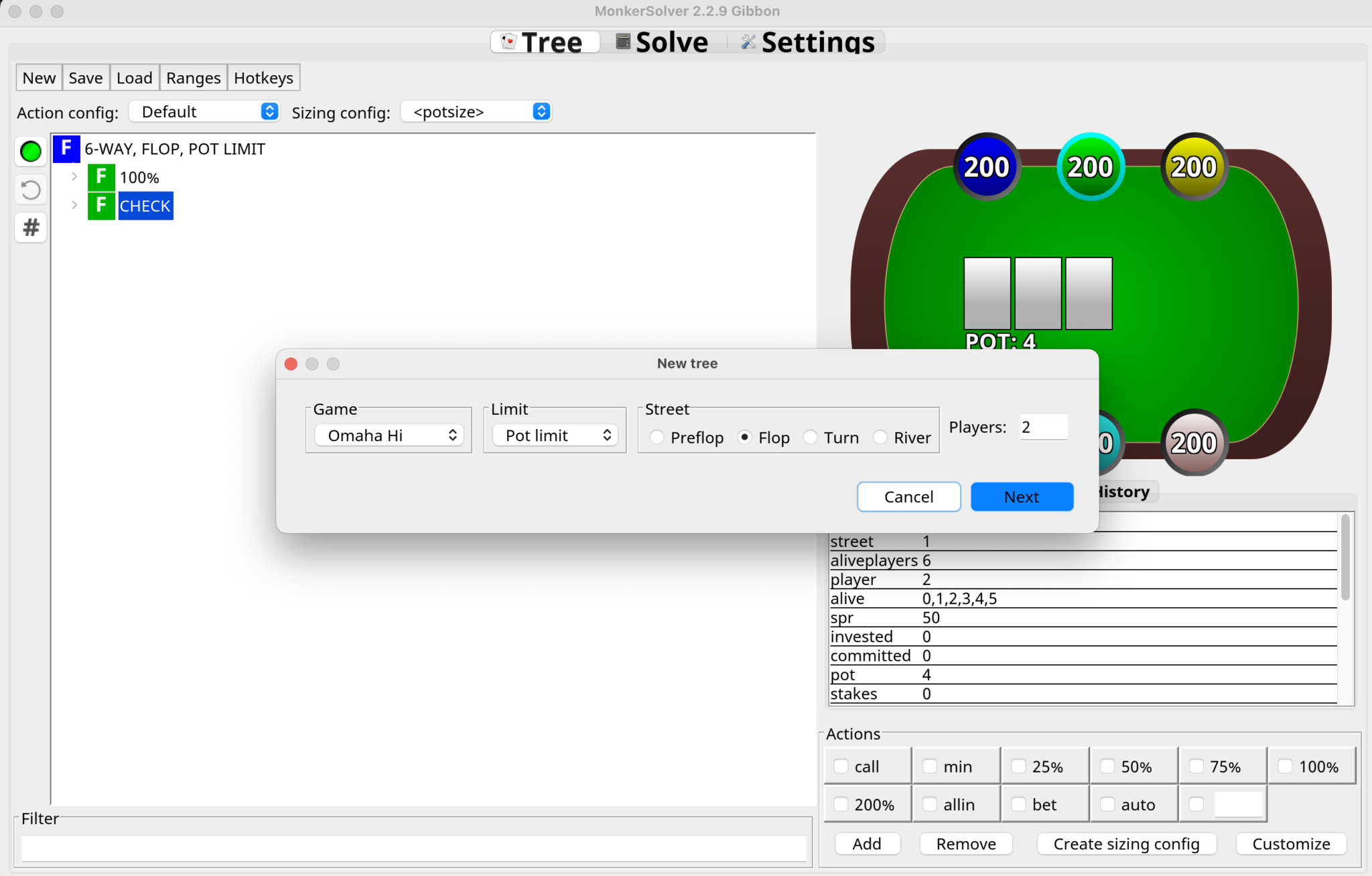Open the Pot limit dropdown
Viewport: 1372px width, 876px height.
[554, 435]
